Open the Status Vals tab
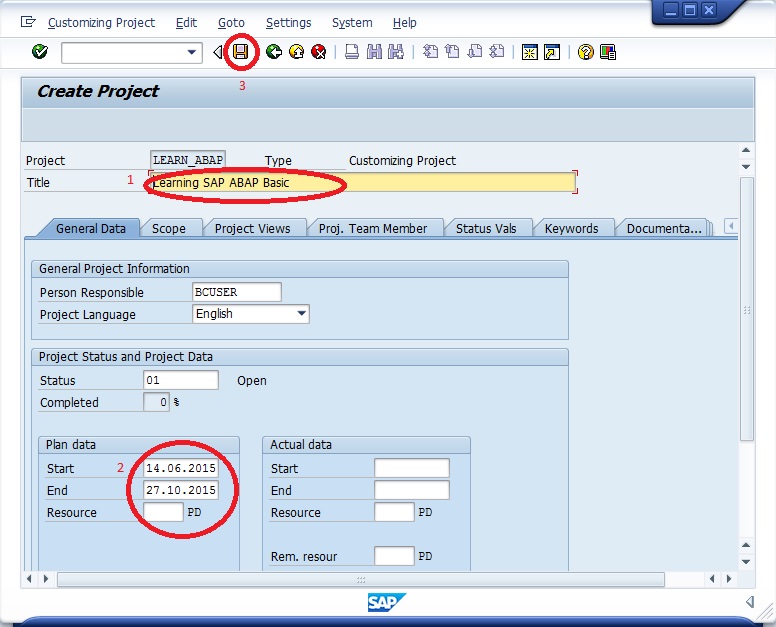This screenshot has height=627, width=776. coord(486,229)
